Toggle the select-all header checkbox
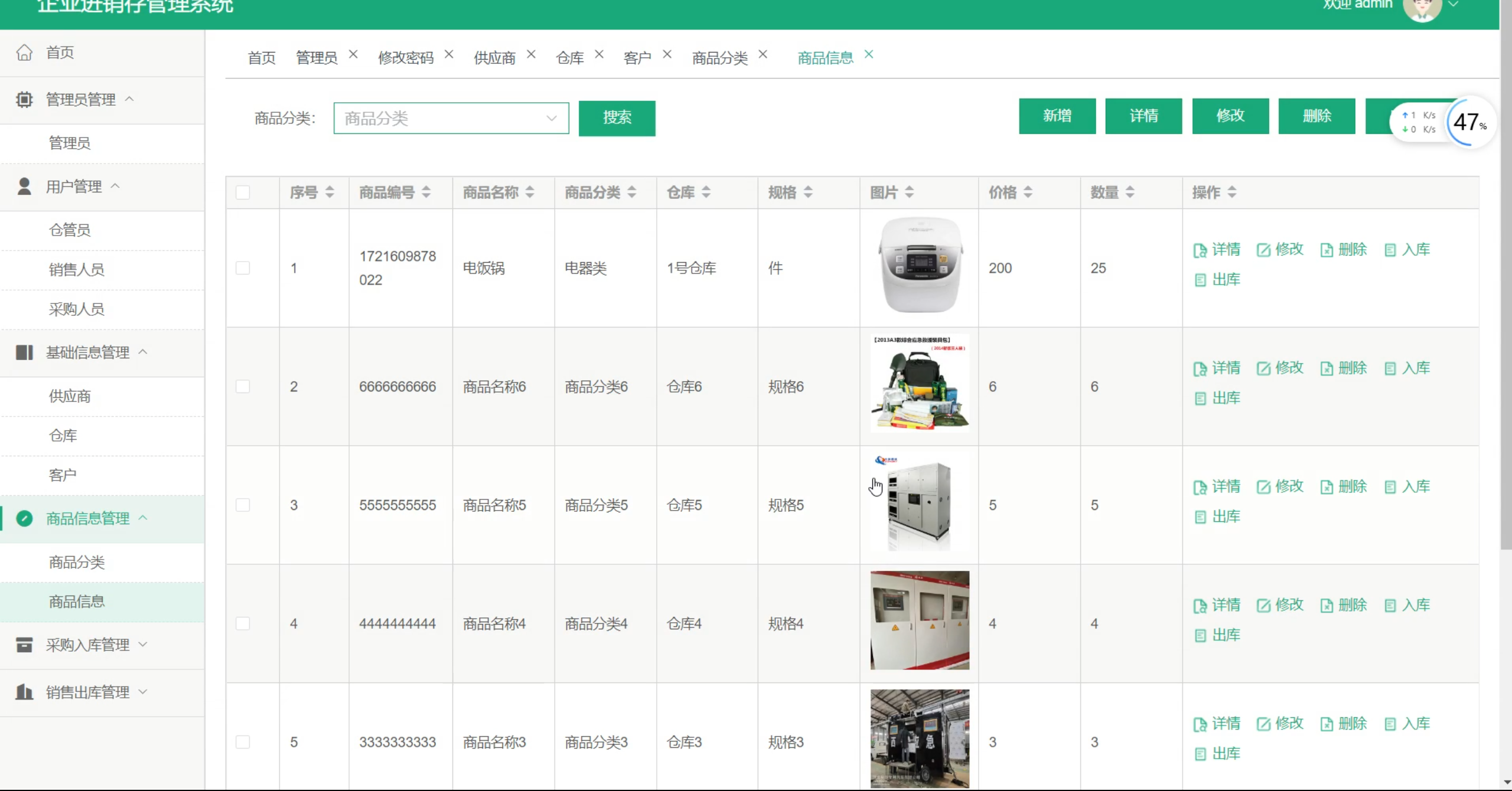Screen dimensions: 1512x791 (243, 192)
